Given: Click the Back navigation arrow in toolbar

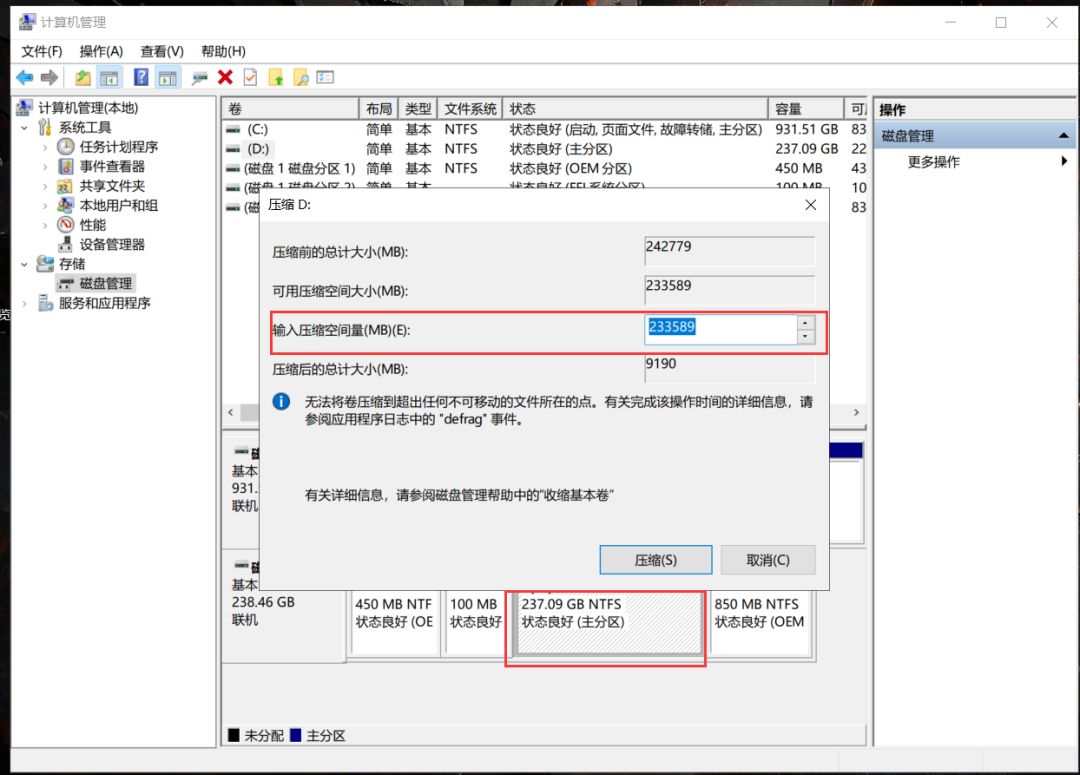Looking at the screenshot, I should pyautogui.click(x=27, y=78).
